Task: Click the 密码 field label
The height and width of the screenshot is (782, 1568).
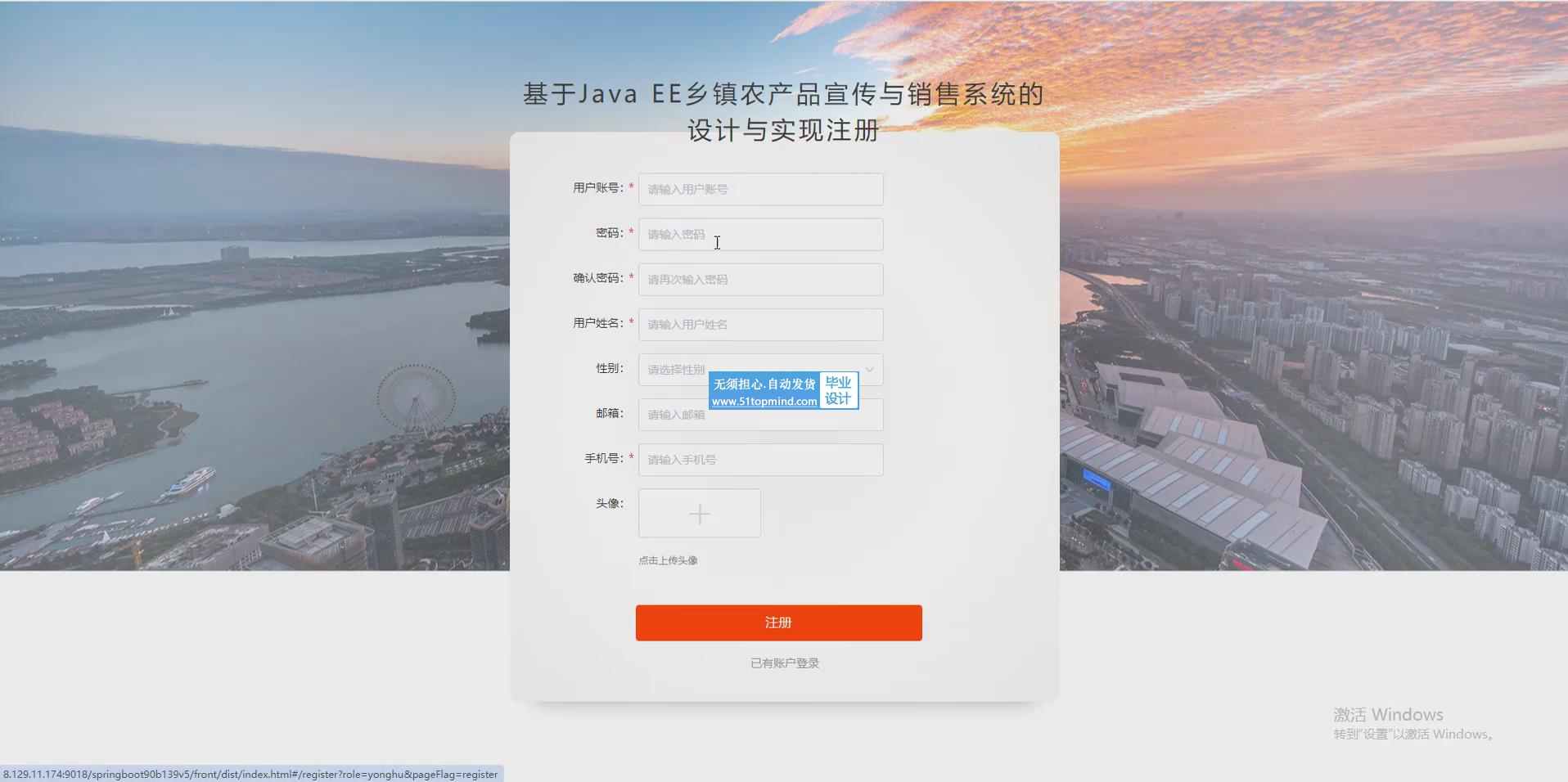Action: [610, 232]
